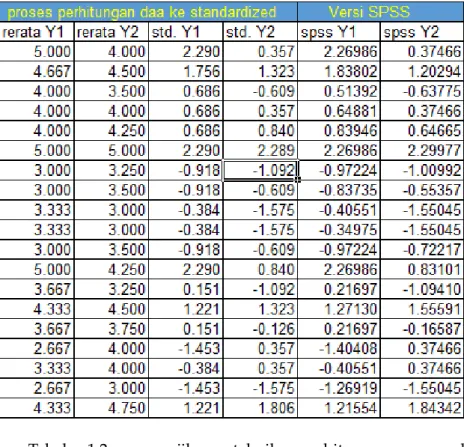
Task: Select the 'proses perhitungan daa ke standardized' header
Action: [148, 12]
